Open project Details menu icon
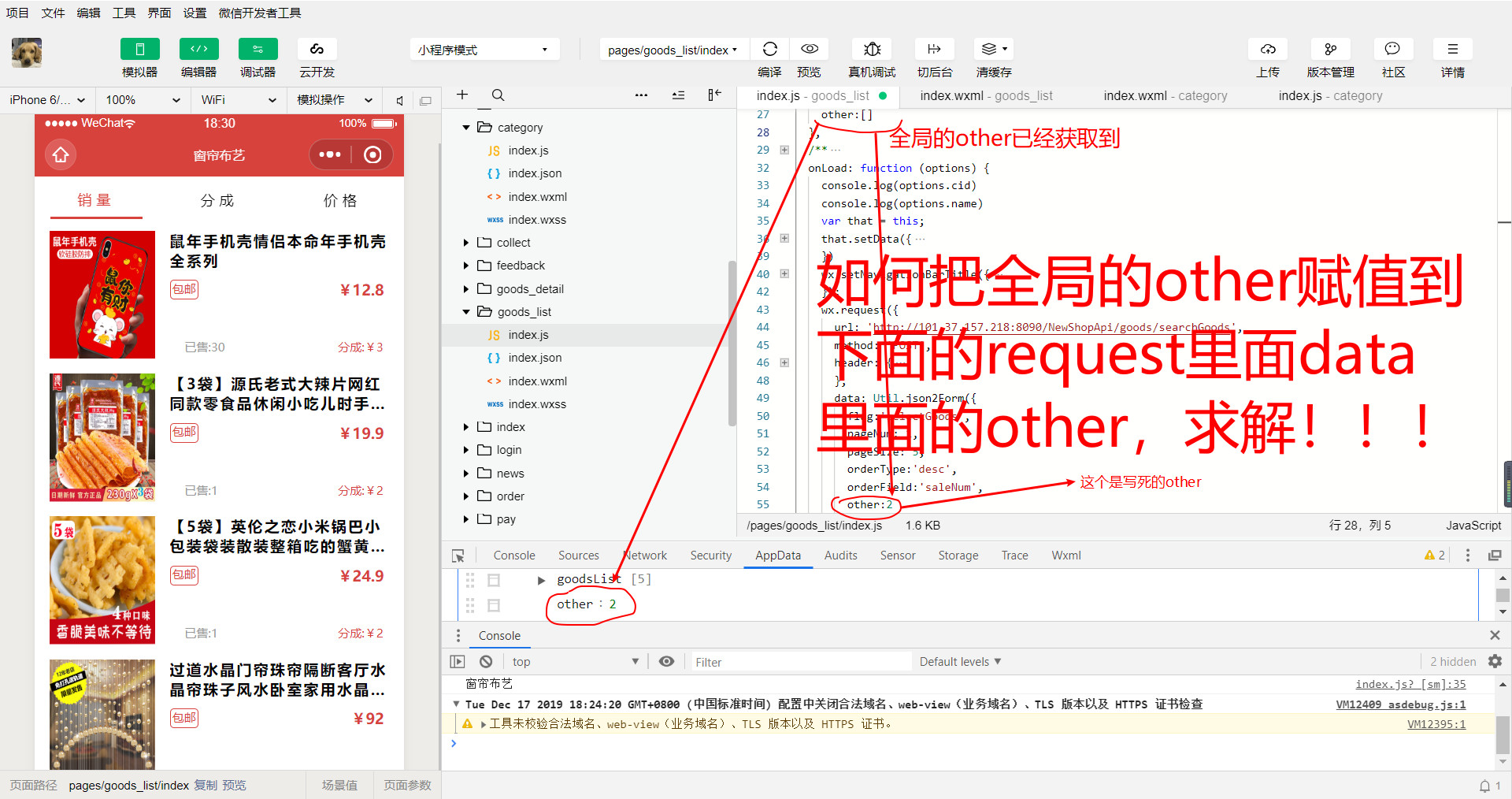 (1452, 49)
